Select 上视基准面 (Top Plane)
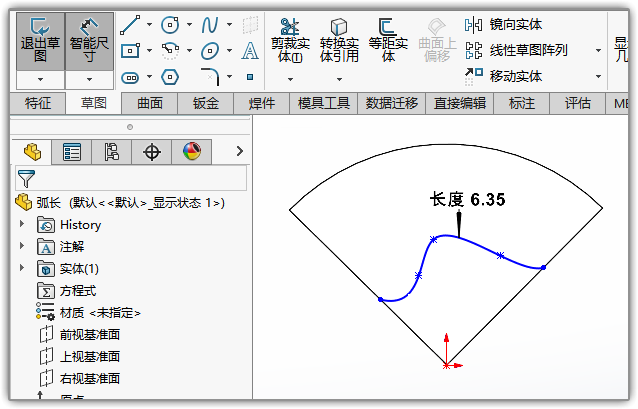Image resolution: width=638 pixels, height=409 pixels. (x=80, y=357)
